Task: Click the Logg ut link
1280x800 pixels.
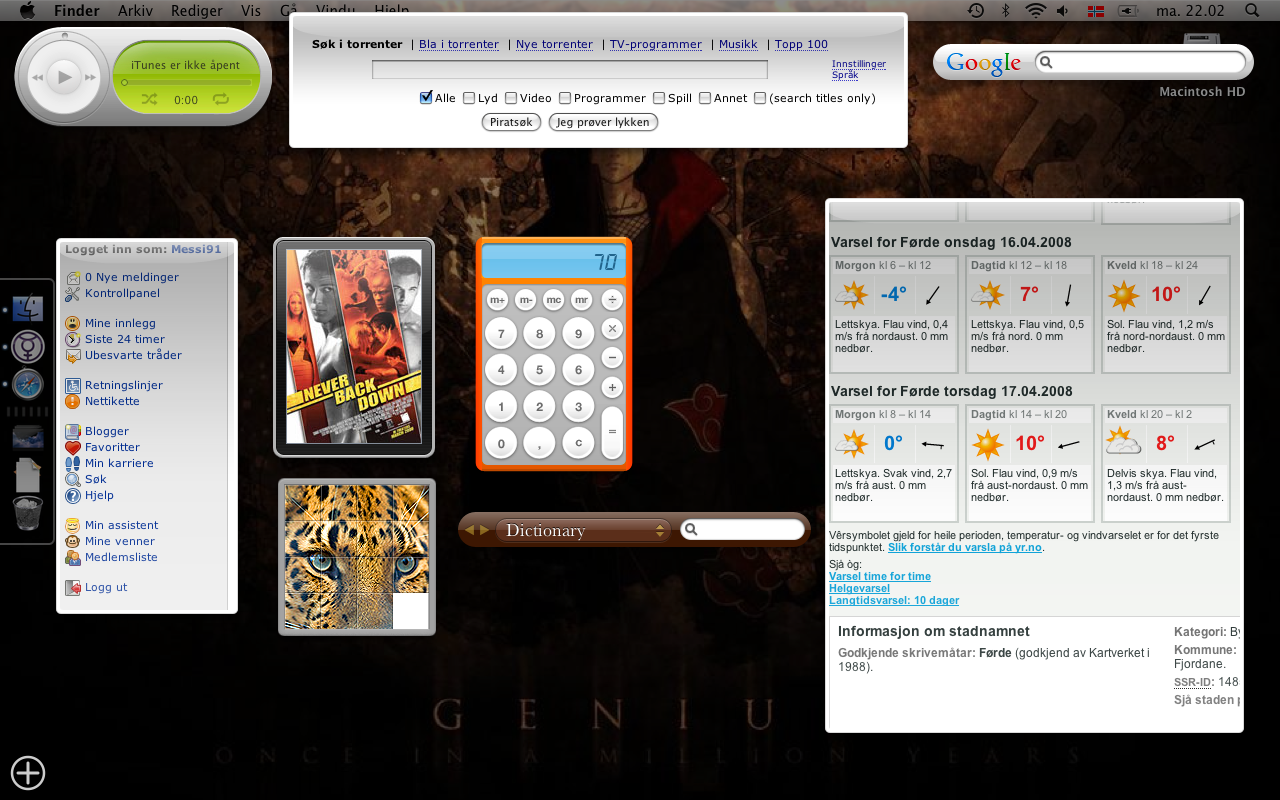Action: [x=106, y=587]
